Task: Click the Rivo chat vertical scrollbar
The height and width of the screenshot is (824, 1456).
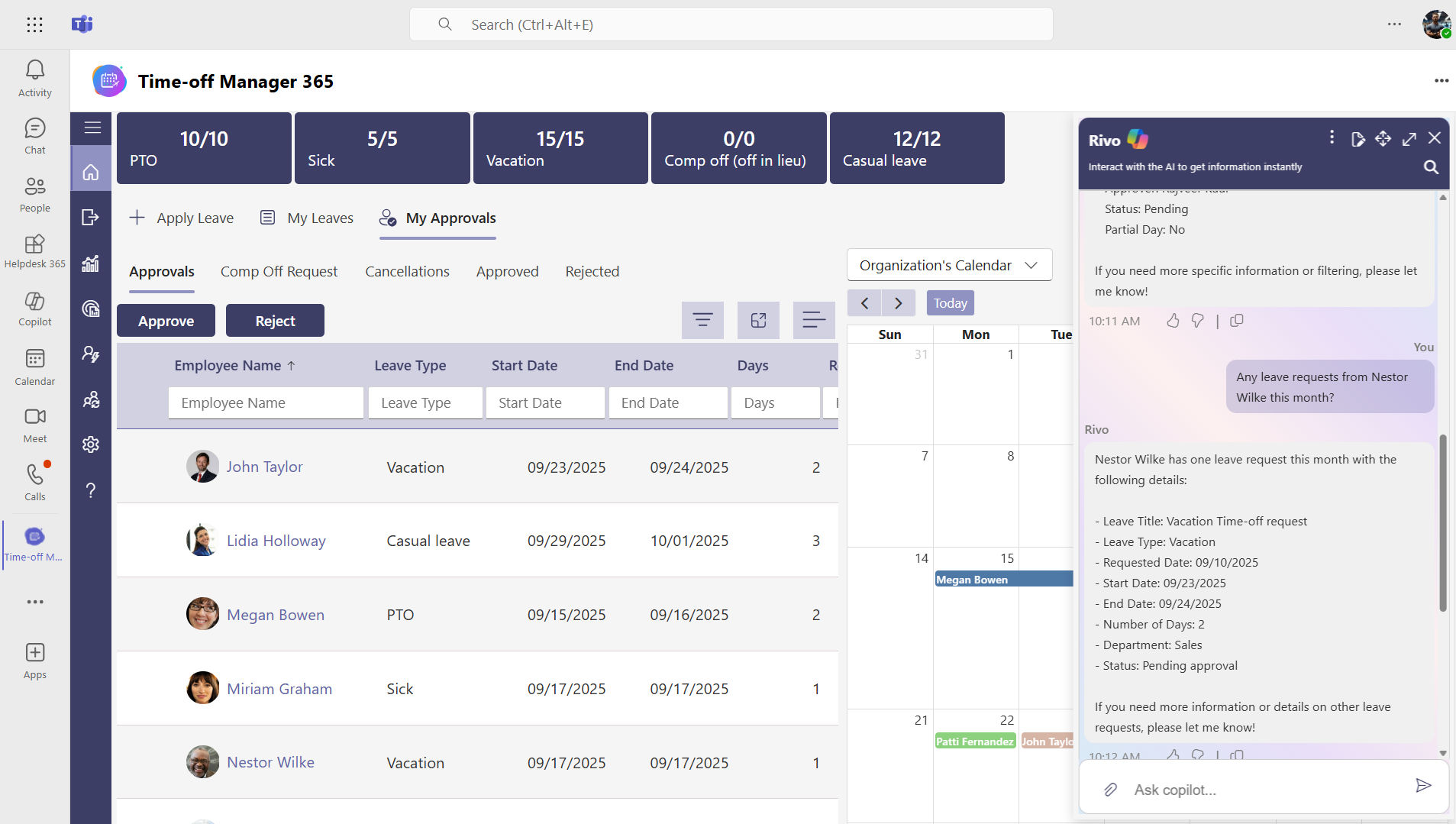Action: point(1442,523)
